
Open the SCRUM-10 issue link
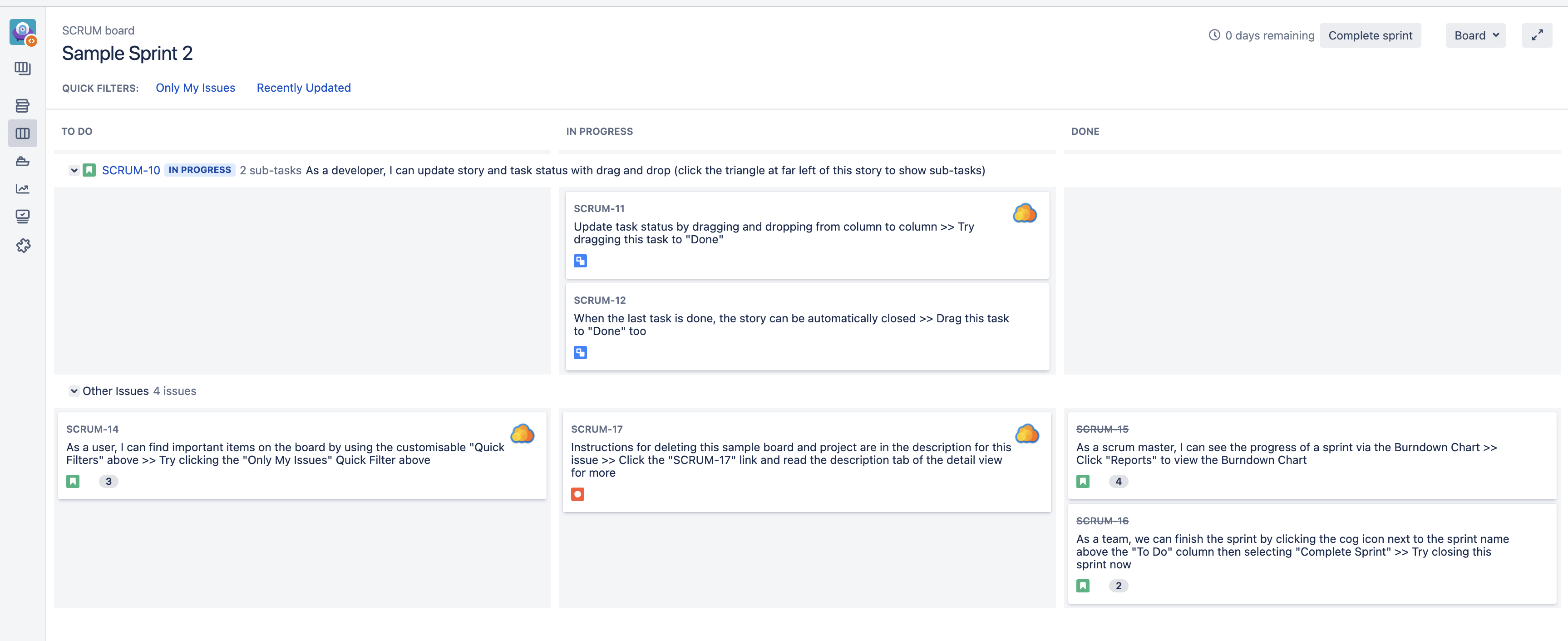[x=131, y=170]
